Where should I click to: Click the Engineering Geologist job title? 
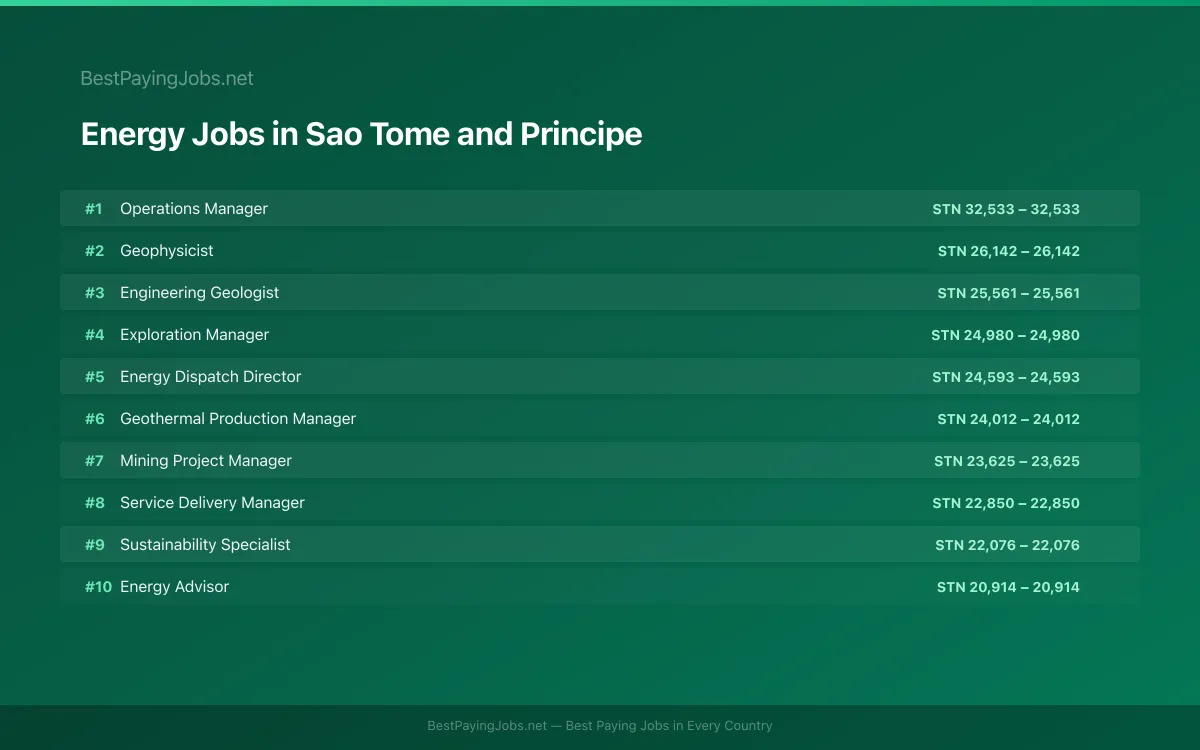(199, 292)
